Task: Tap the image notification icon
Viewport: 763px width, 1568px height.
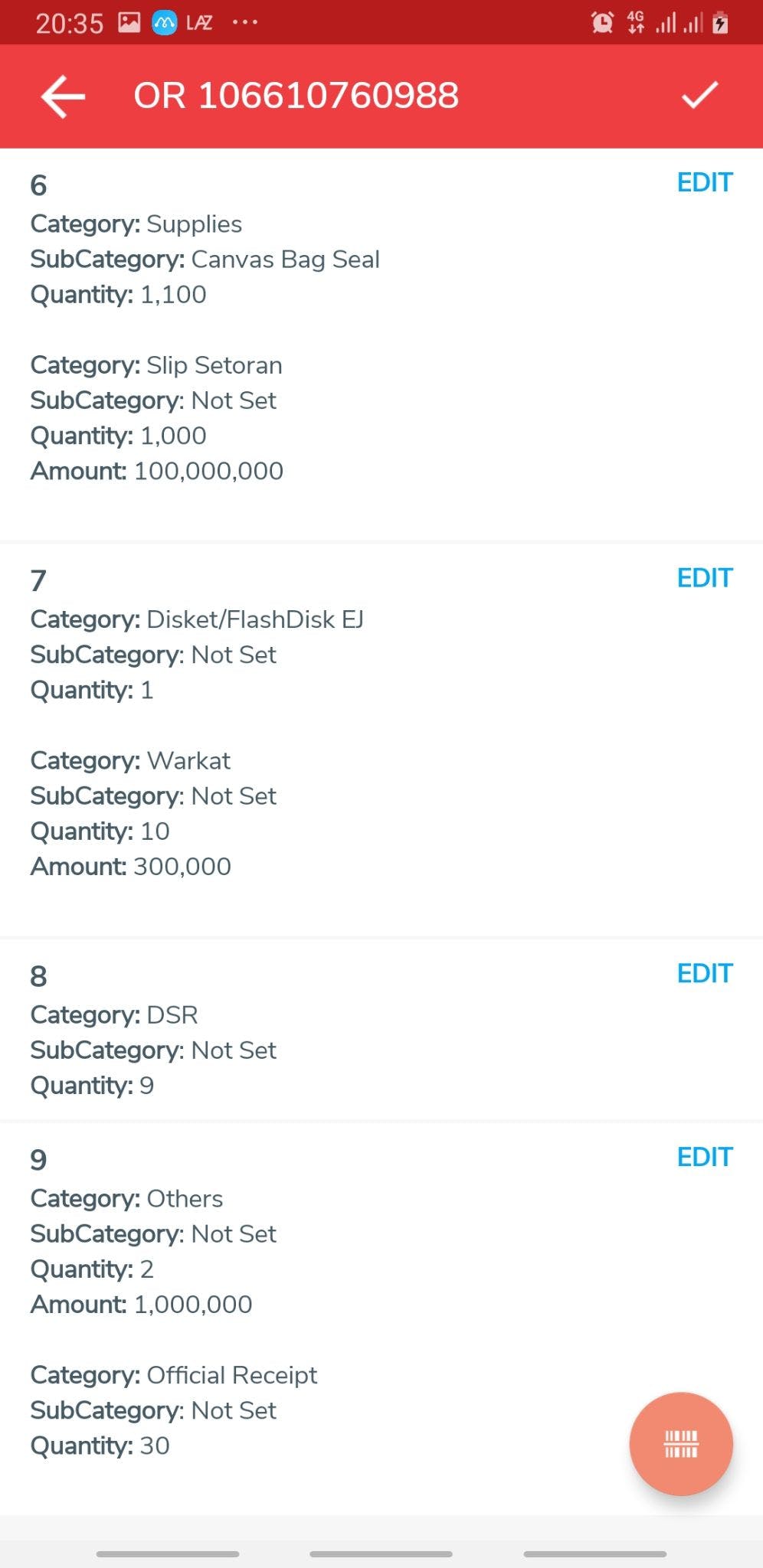Action: click(x=129, y=23)
